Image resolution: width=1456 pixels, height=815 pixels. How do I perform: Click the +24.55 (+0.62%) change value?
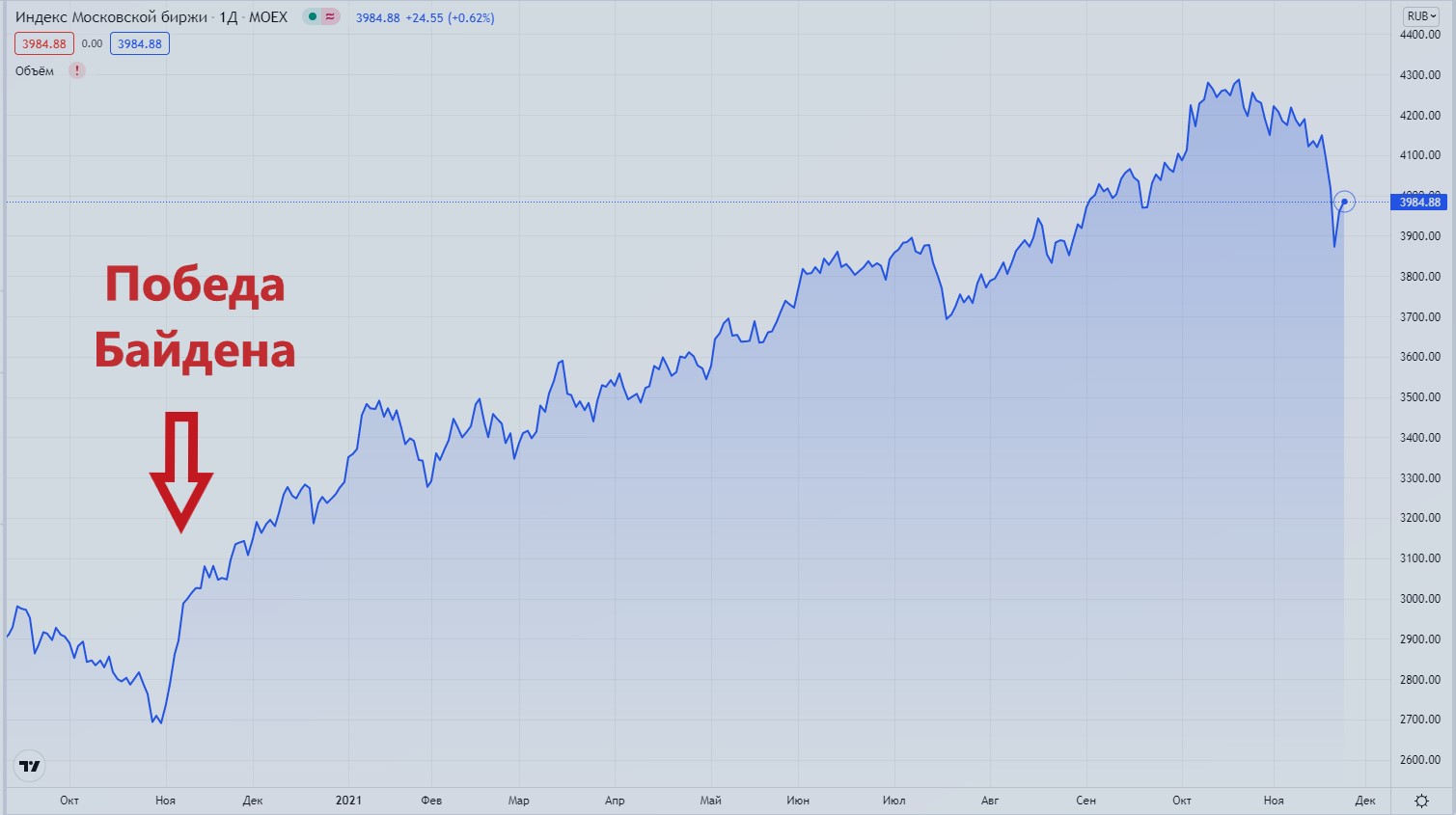[x=450, y=18]
